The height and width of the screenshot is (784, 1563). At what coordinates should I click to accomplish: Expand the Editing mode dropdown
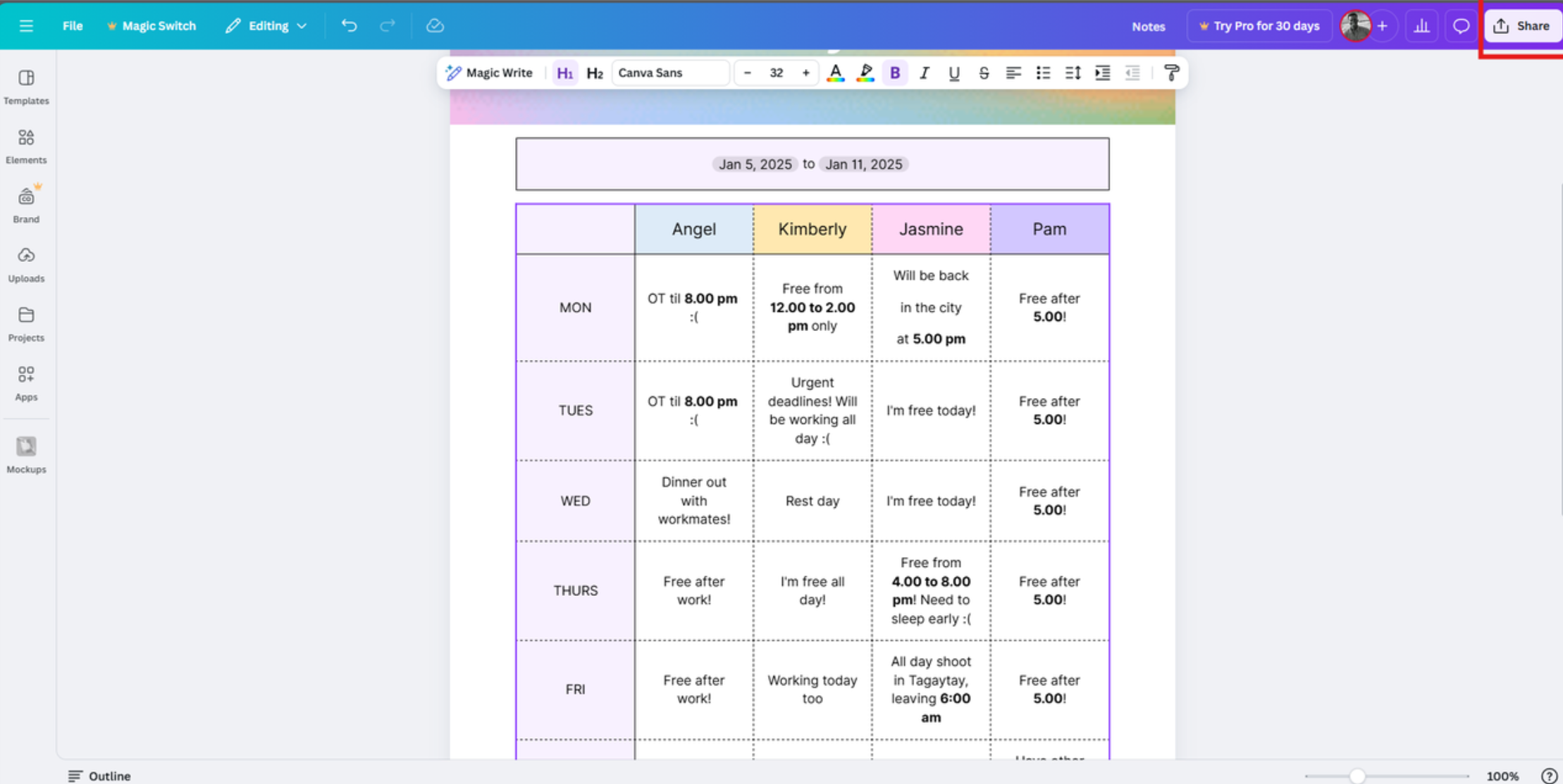pyautogui.click(x=267, y=25)
